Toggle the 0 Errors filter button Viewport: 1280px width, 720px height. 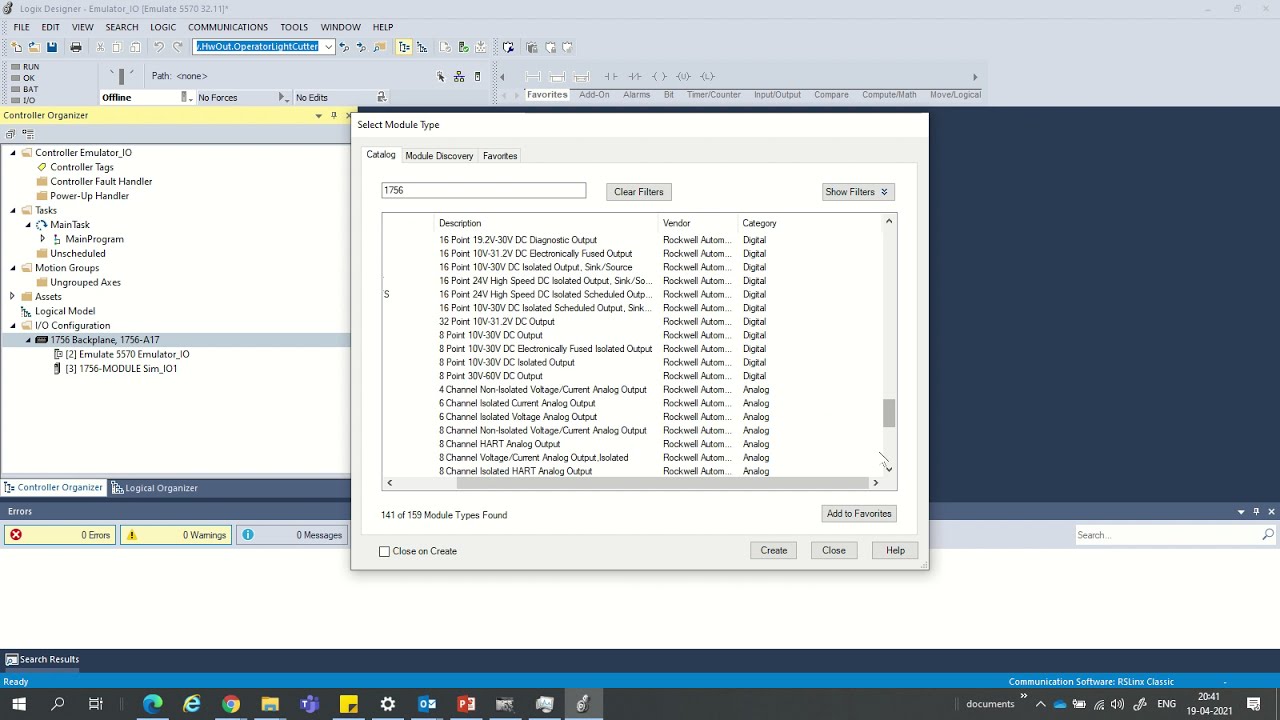tap(59, 535)
